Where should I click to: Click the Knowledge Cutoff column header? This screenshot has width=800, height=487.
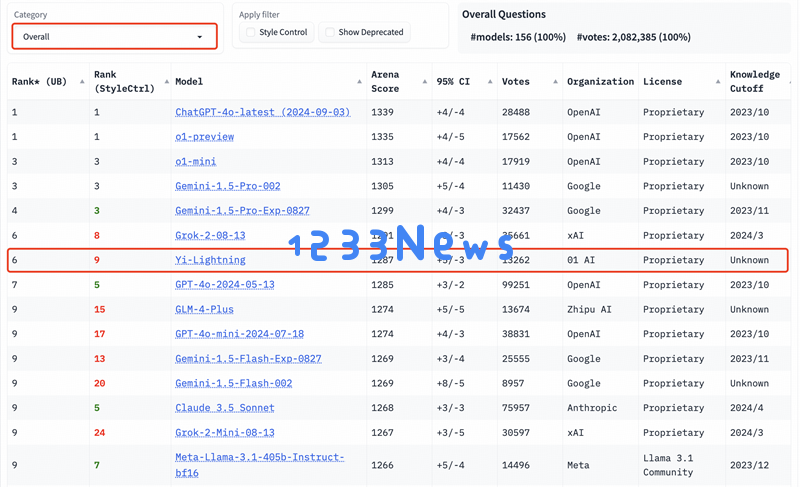(x=755, y=82)
